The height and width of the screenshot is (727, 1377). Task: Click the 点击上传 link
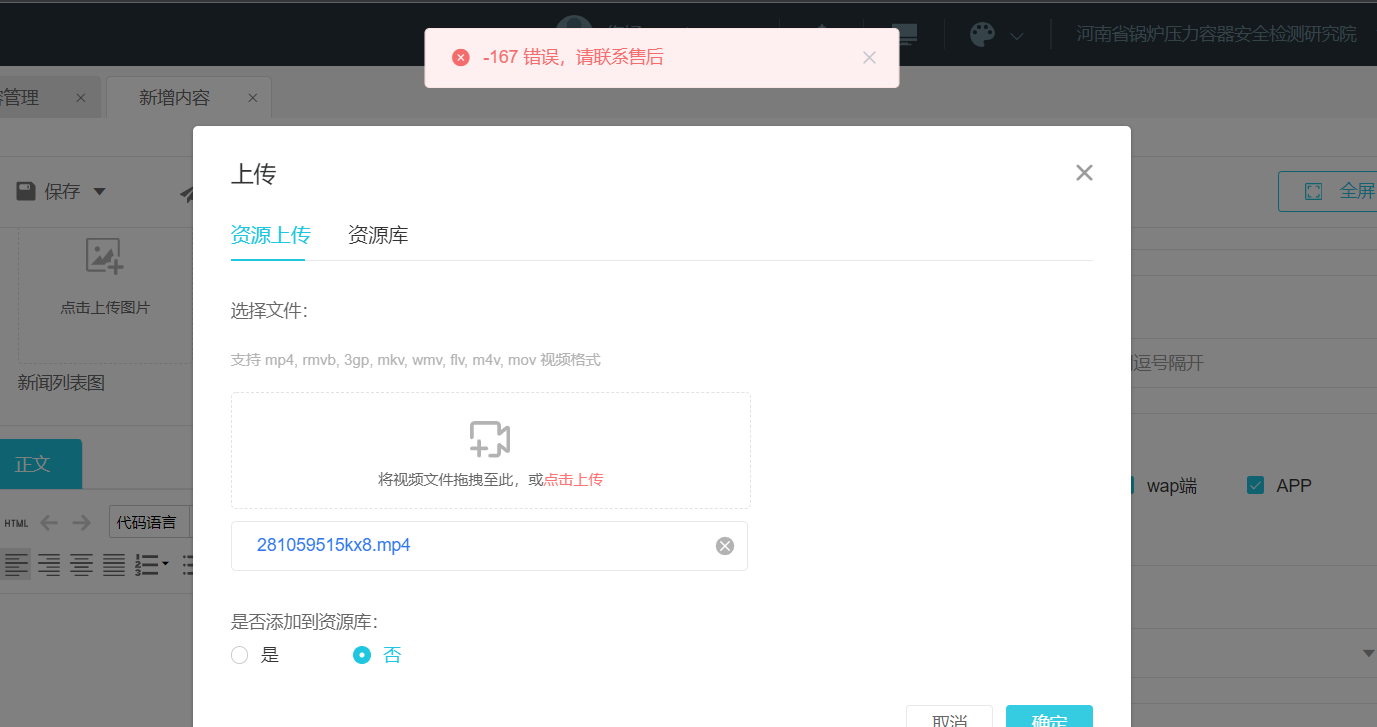pos(573,480)
